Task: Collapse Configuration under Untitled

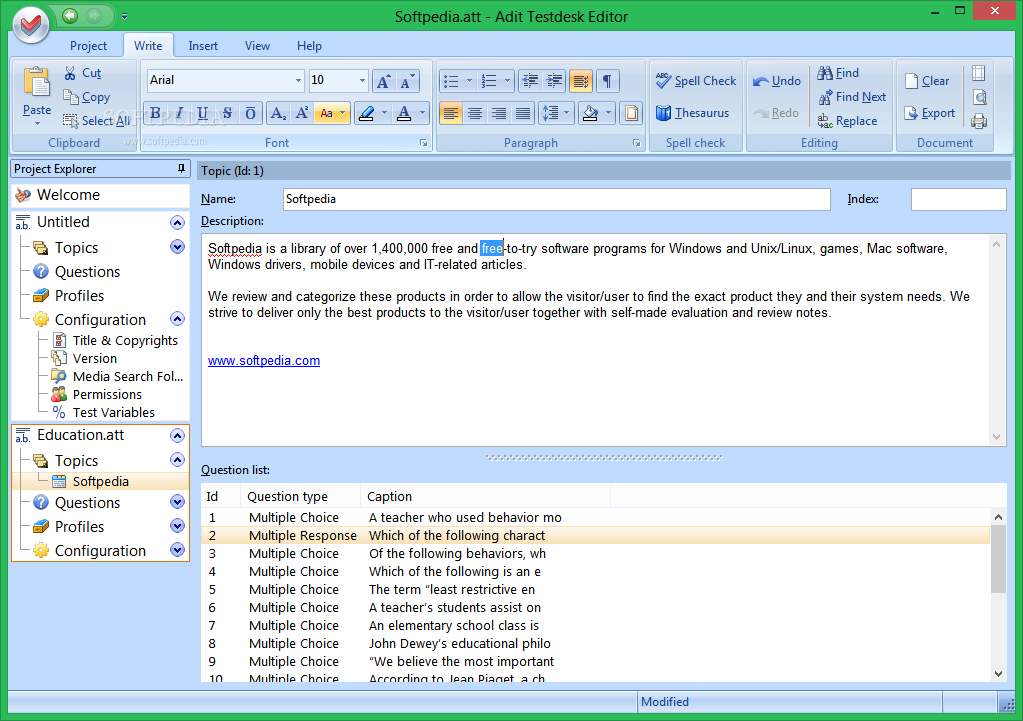Action: pyautogui.click(x=177, y=319)
